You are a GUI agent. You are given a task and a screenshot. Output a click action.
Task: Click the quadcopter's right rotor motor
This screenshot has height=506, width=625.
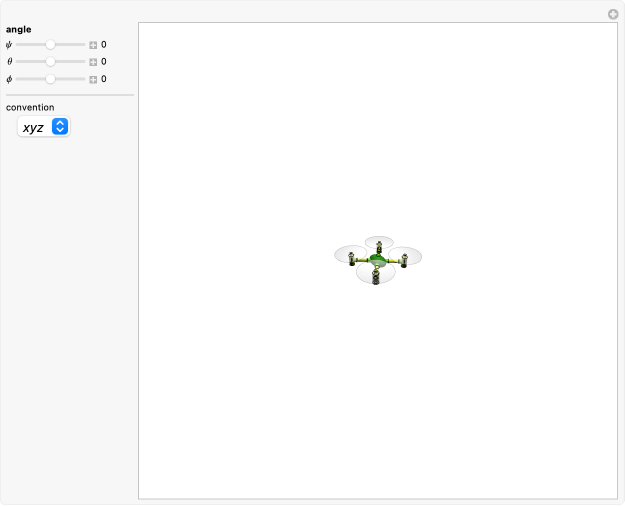404,261
